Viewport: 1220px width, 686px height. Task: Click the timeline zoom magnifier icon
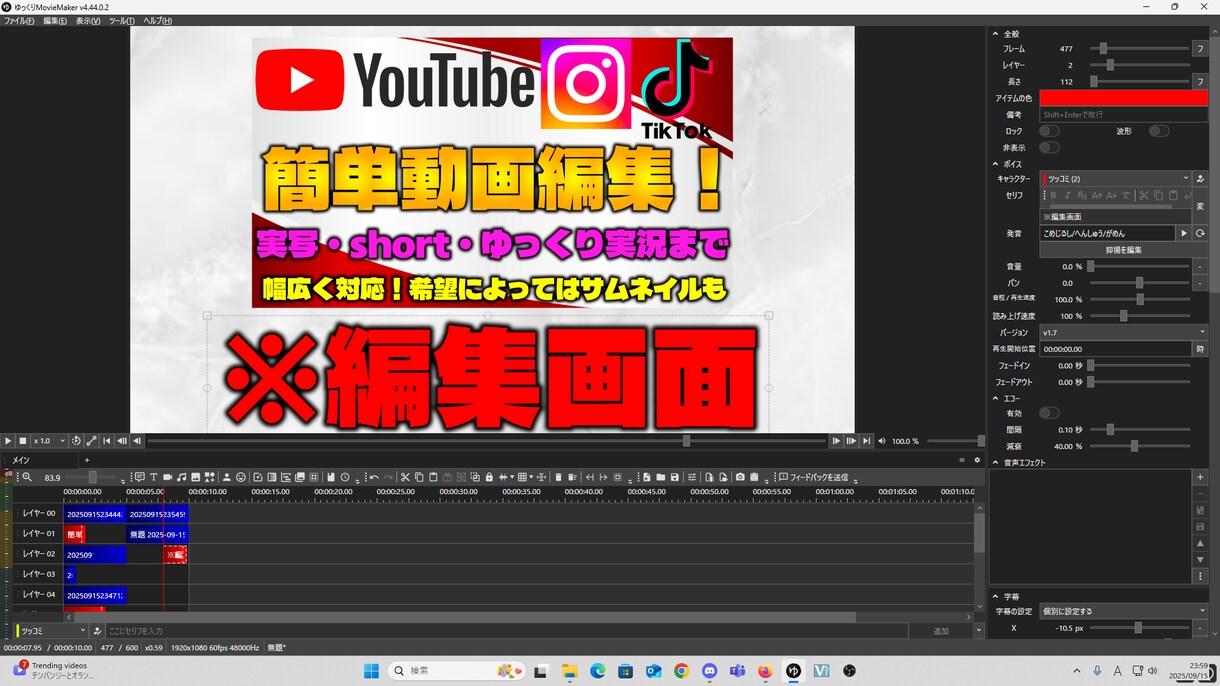point(27,477)
